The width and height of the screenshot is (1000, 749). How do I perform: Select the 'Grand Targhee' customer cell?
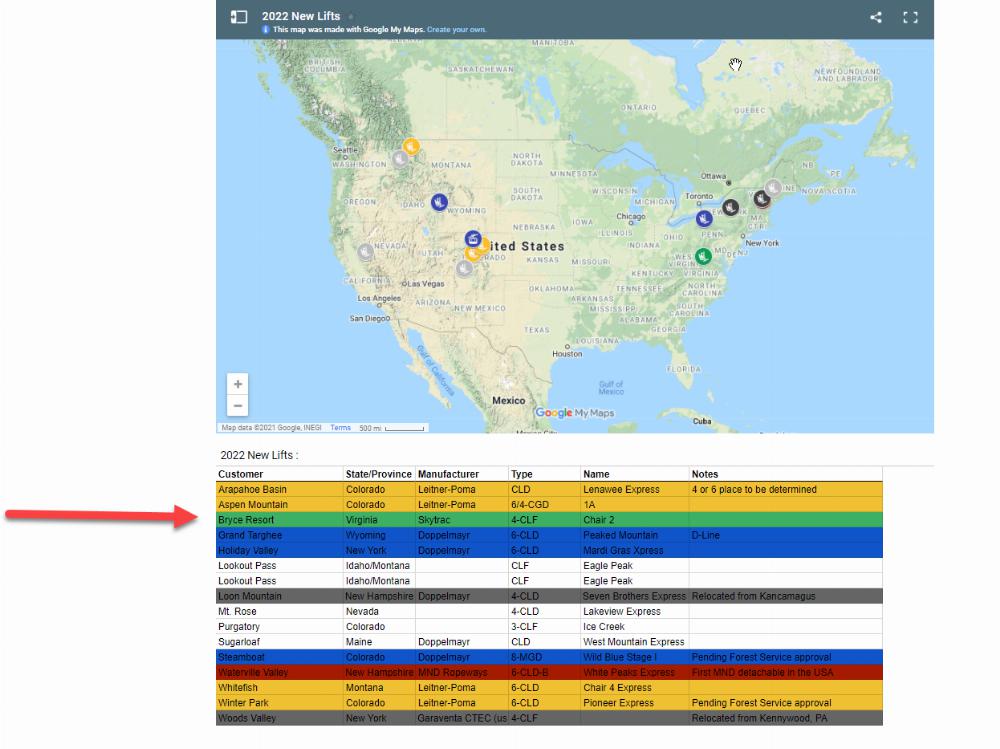pyautogui.click(x=280, y=535)
